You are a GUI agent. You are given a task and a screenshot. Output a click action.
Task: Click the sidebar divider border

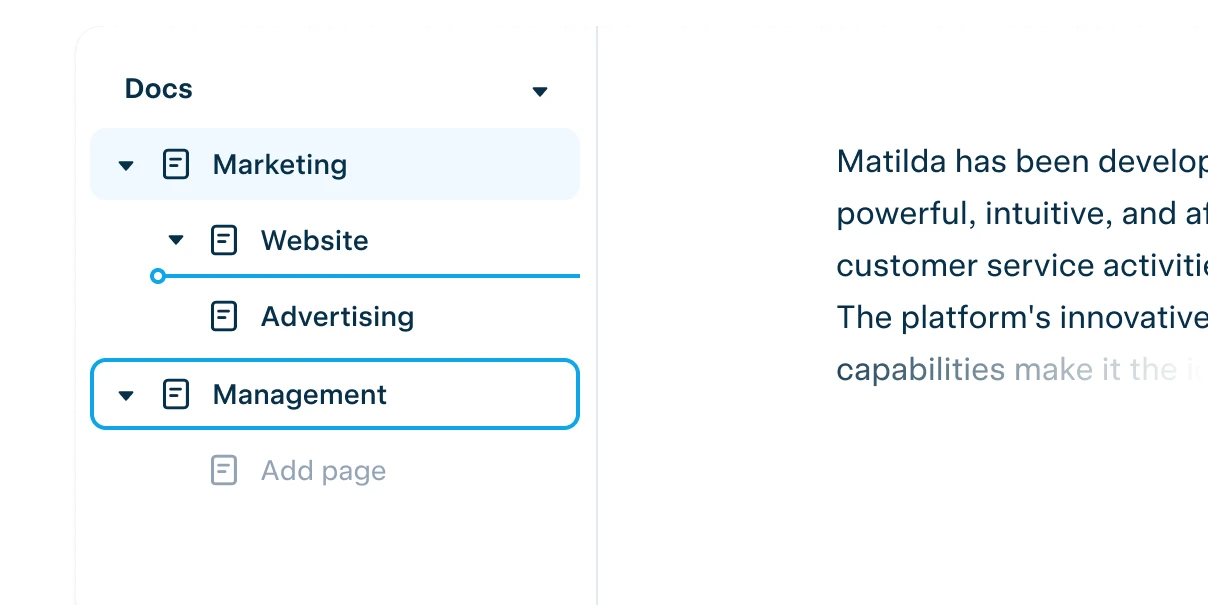pos(597,315)
